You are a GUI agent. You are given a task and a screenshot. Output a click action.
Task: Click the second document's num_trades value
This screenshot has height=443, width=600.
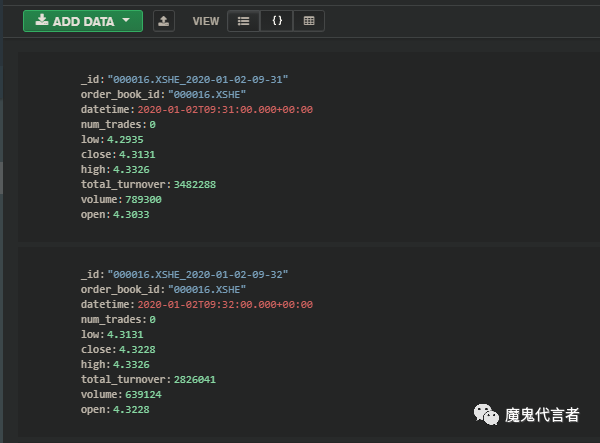(x=152, y=320)
